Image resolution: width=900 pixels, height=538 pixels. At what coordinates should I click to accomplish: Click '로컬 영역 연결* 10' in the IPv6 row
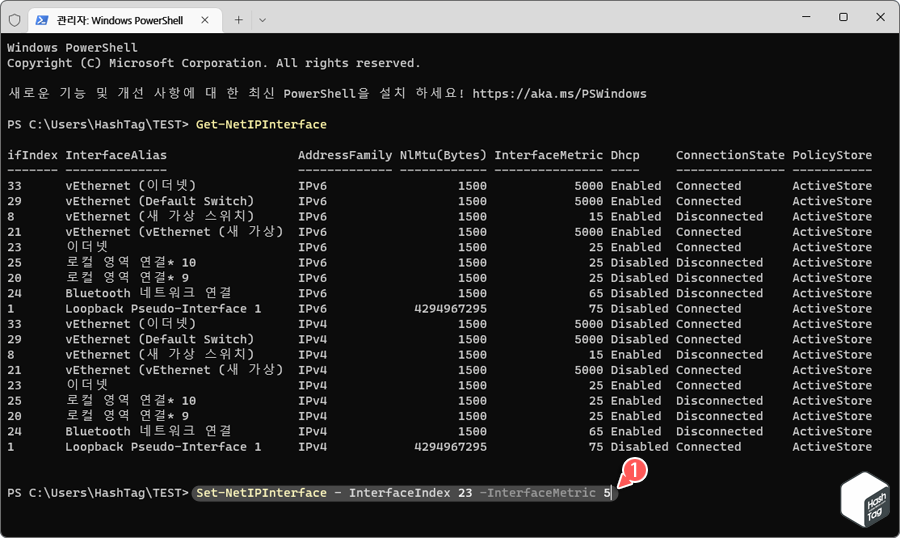[x=131, y=262]
